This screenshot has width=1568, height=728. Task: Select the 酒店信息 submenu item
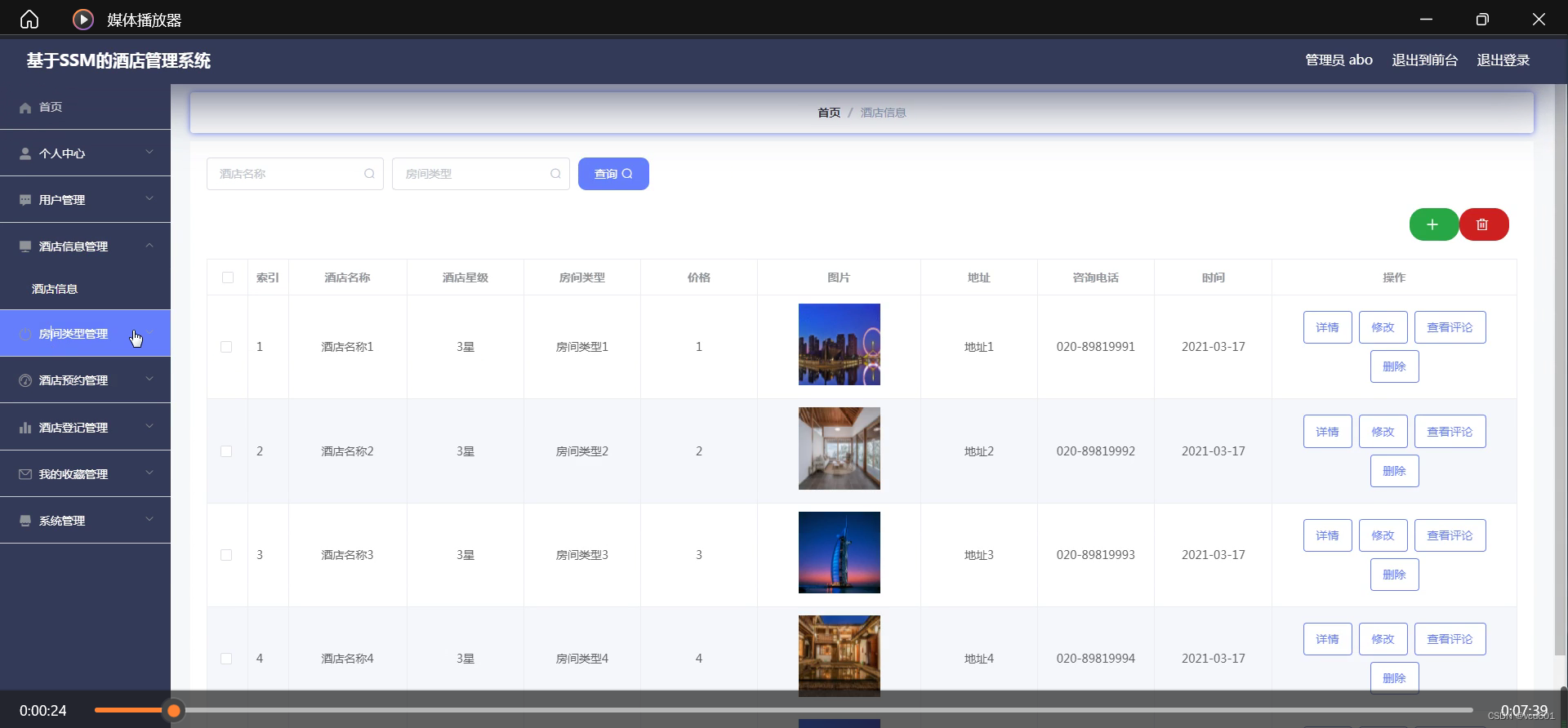(x=85, y=289)
